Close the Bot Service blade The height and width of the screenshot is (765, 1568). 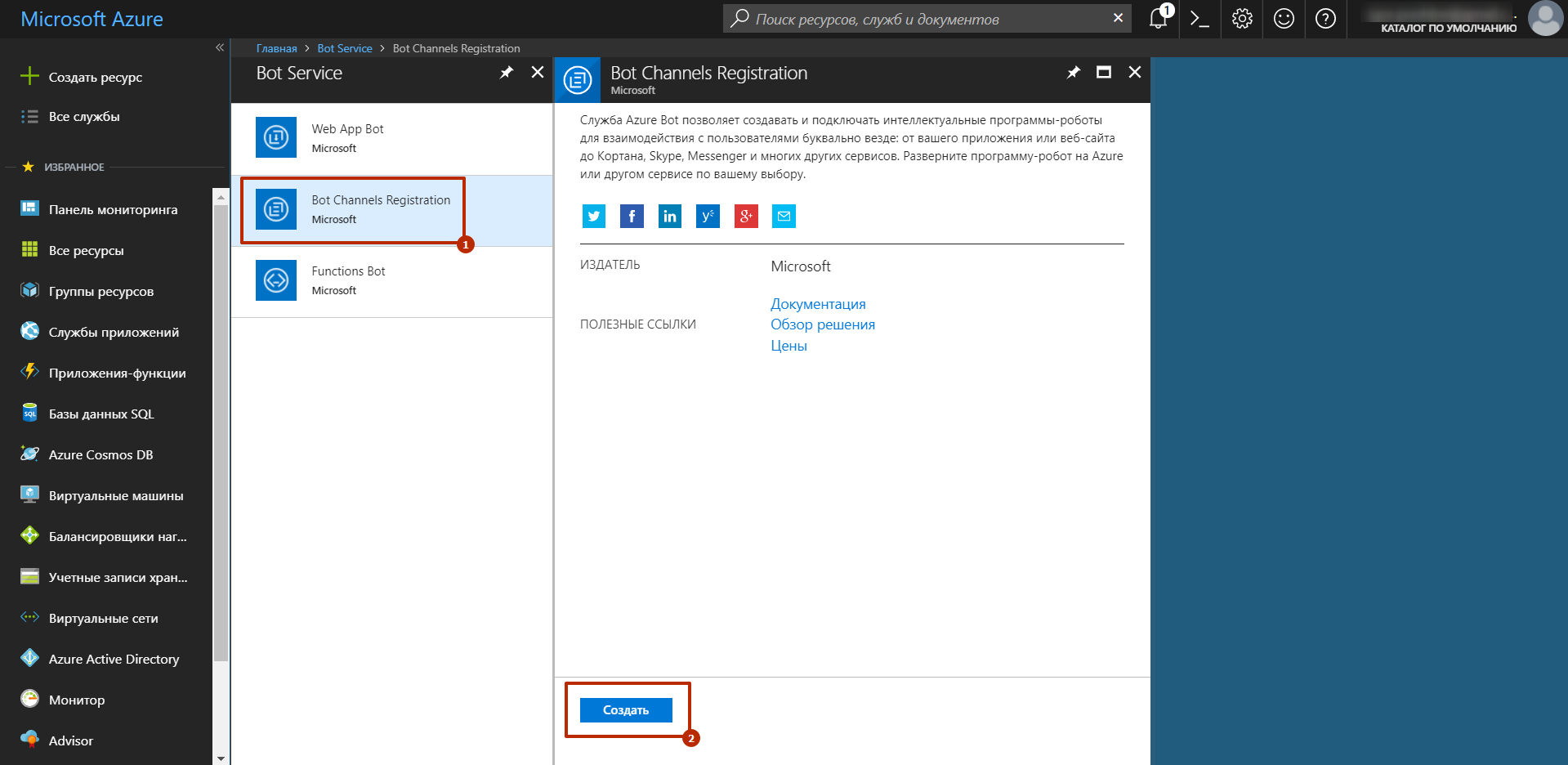(538, 73)
